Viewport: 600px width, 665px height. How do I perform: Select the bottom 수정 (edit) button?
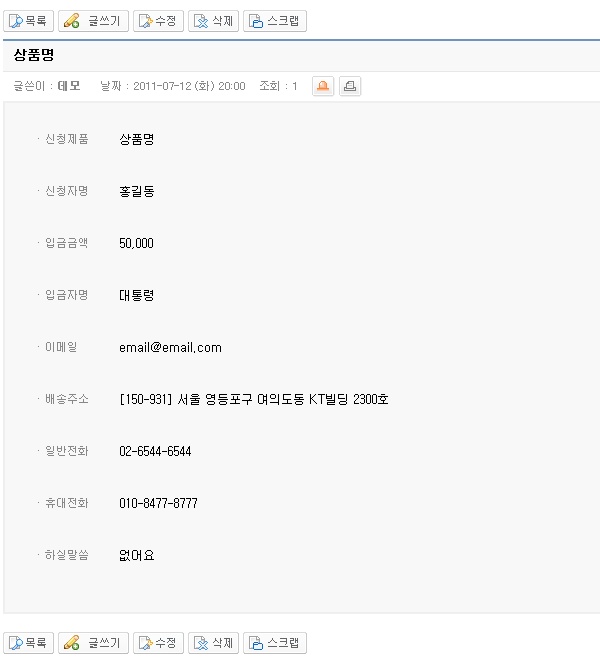pos(158,642)
